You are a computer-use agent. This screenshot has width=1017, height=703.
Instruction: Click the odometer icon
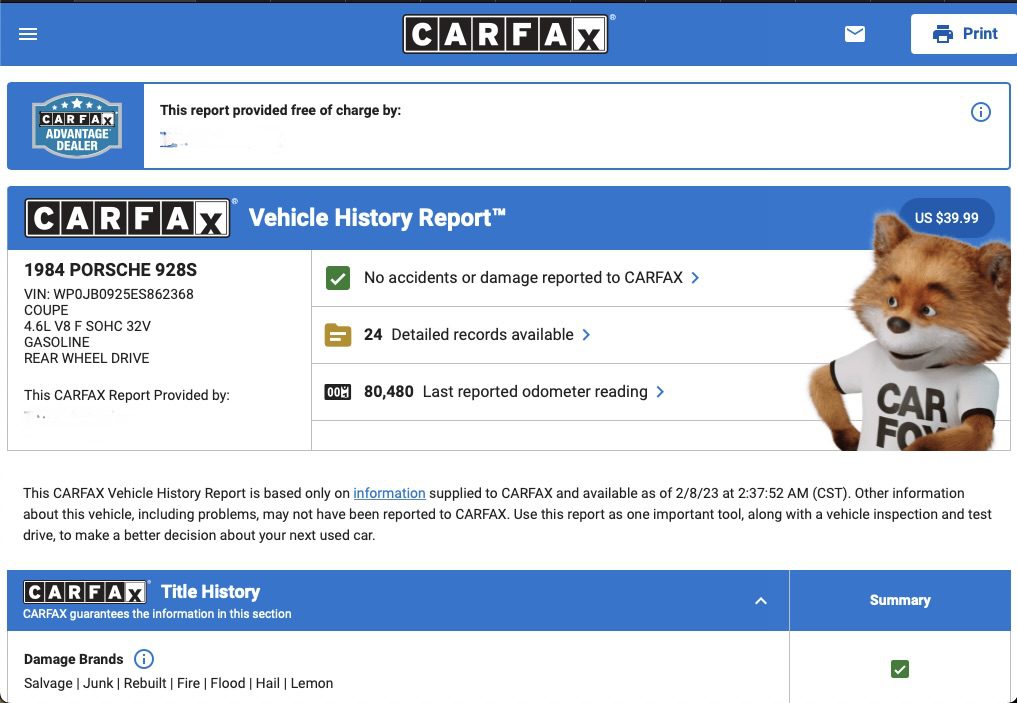tap(338, 392)
